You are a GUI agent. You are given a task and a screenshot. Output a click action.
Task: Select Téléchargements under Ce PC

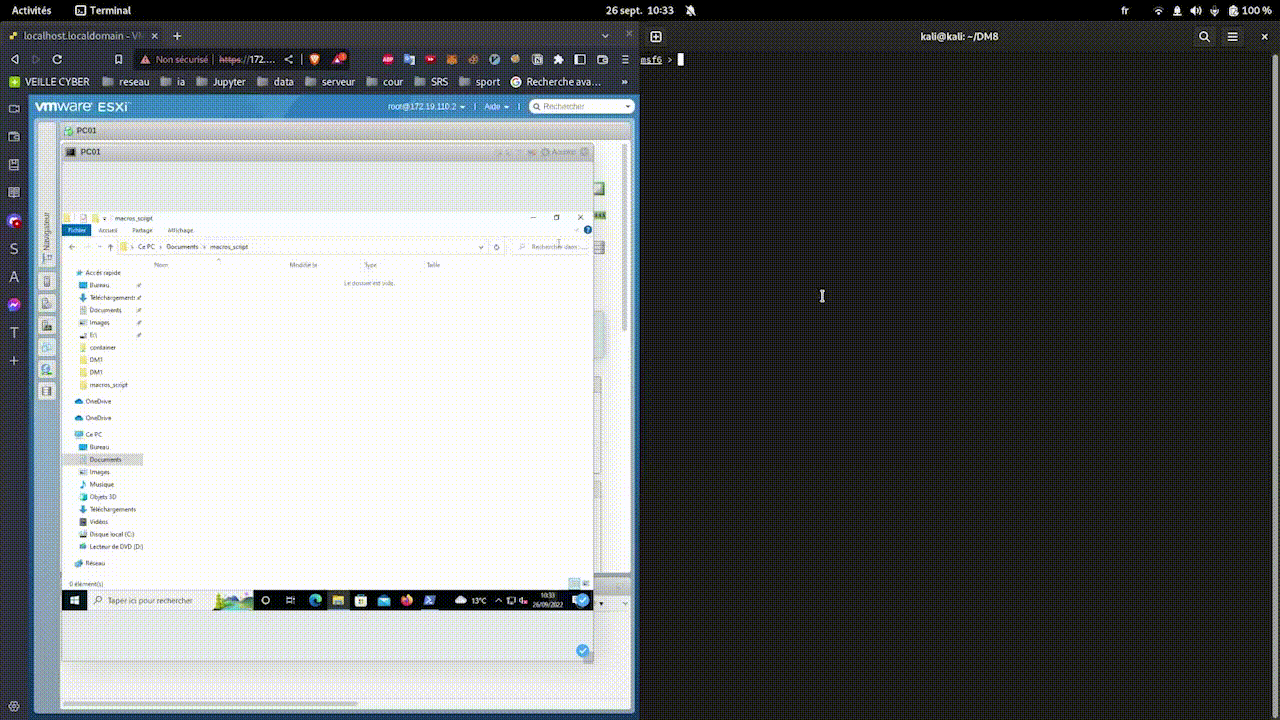(112, 509)
